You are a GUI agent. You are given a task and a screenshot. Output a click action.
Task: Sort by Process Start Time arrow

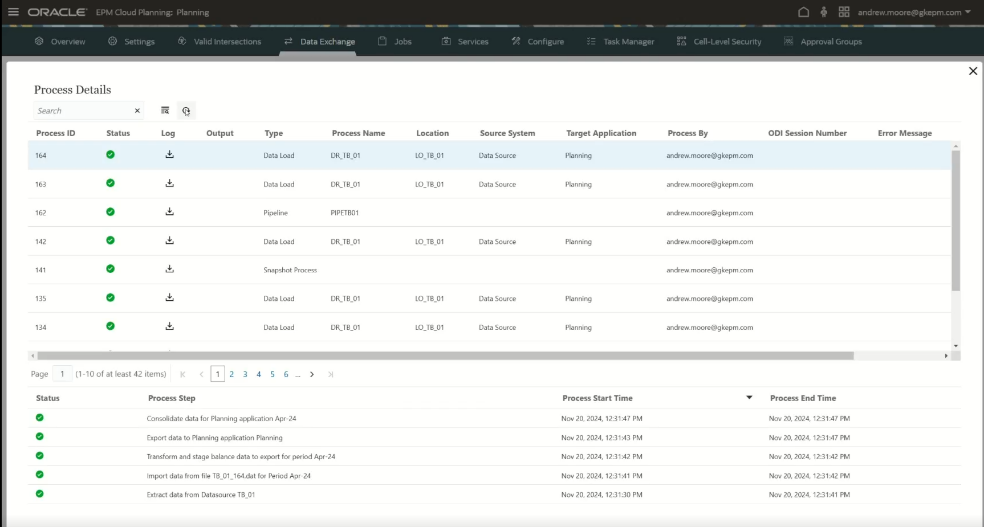click(x=750, y=398)
